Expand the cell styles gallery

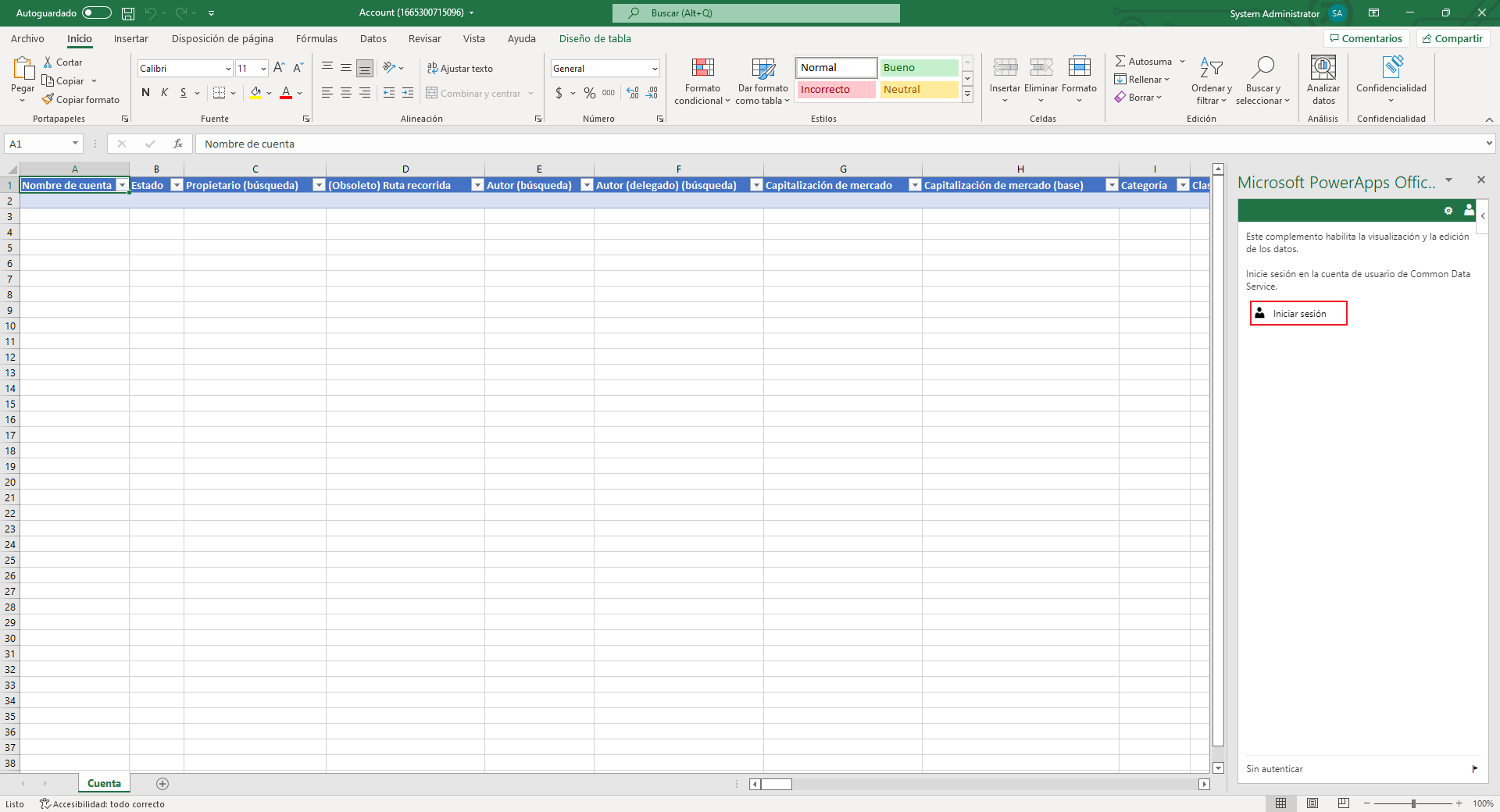pos(967,94)
